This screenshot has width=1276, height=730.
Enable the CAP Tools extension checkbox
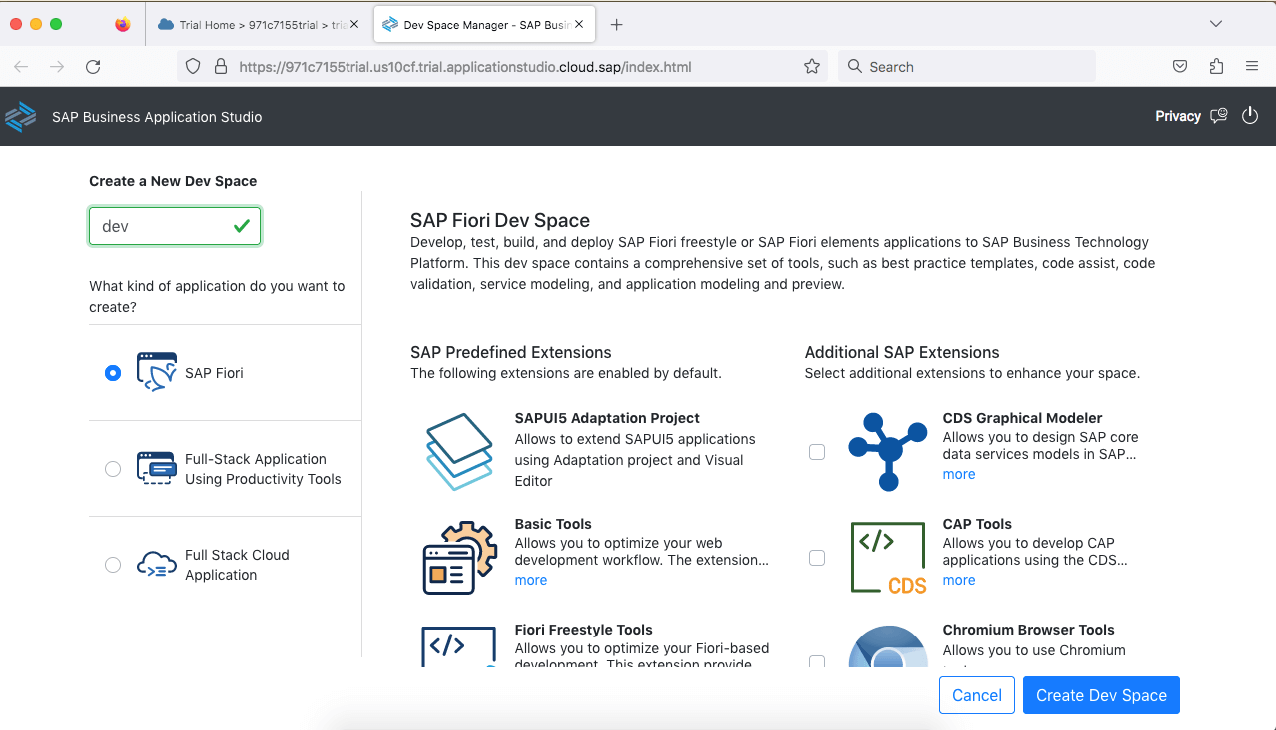point(817,558)
